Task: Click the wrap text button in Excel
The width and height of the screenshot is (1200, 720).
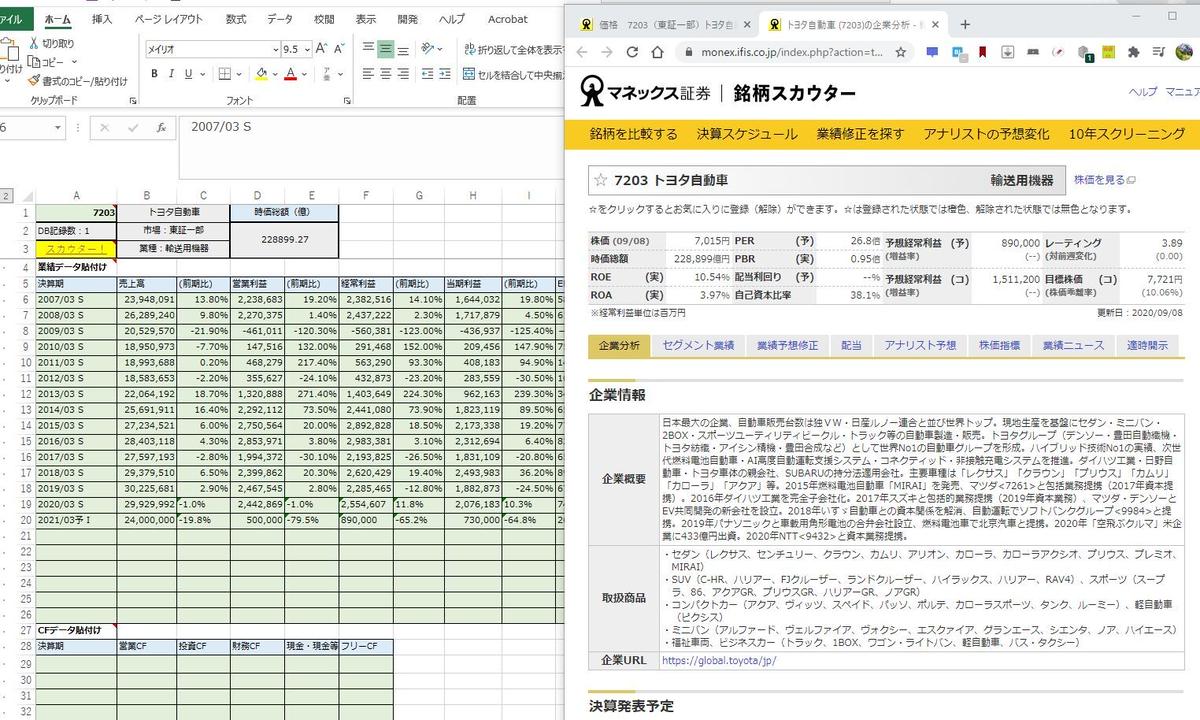Action: (x=513, y=48)
